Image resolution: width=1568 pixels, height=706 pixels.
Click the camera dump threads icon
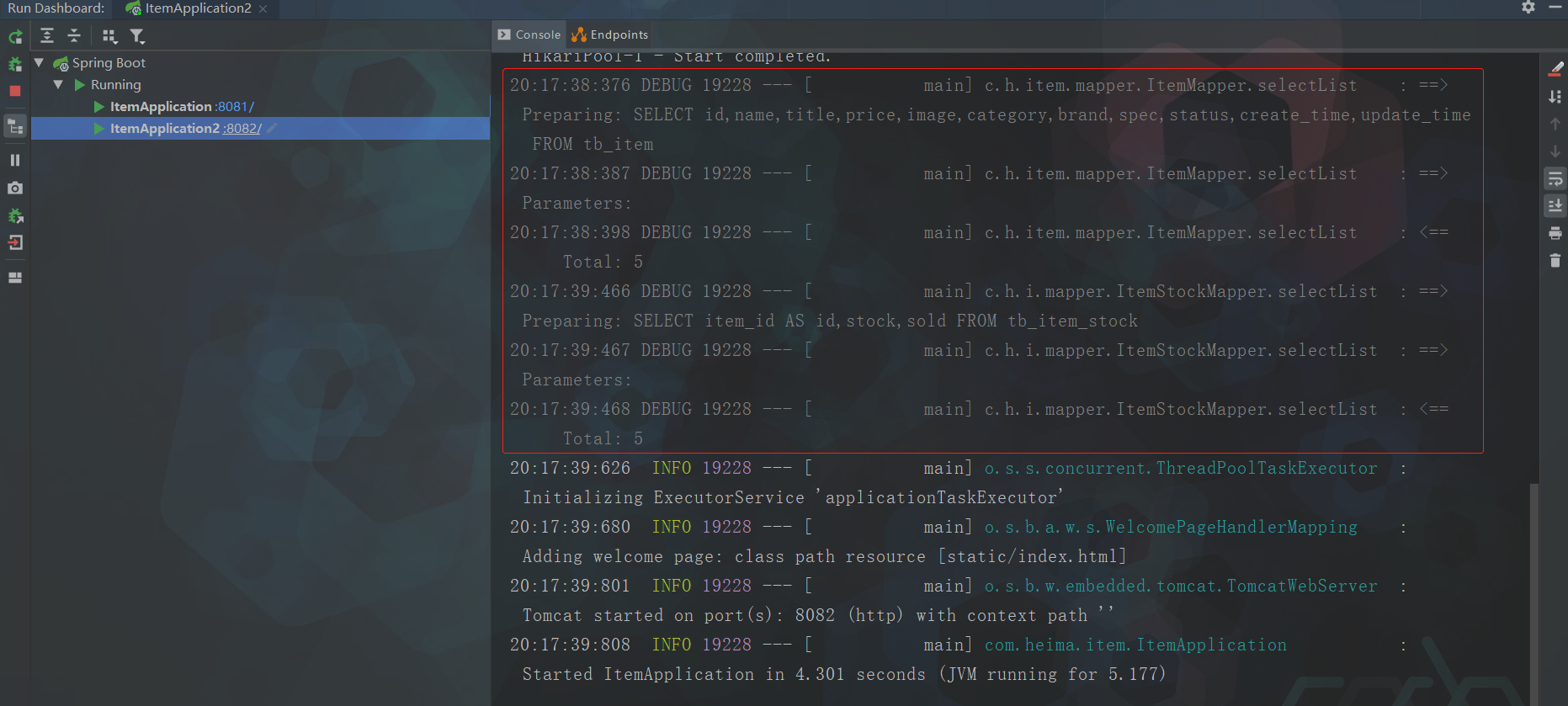point(15,188)
